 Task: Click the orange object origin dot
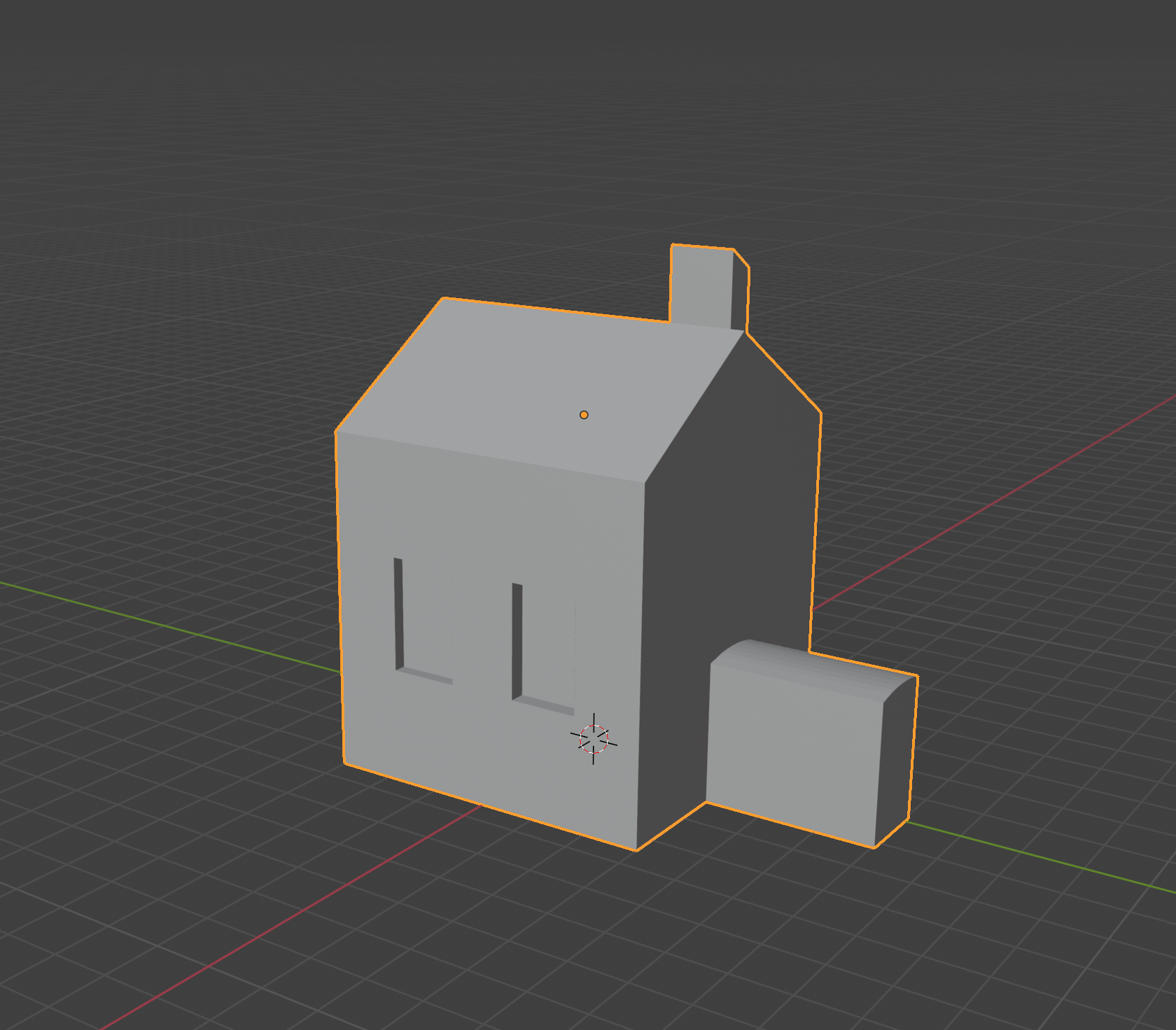point(584,415)
